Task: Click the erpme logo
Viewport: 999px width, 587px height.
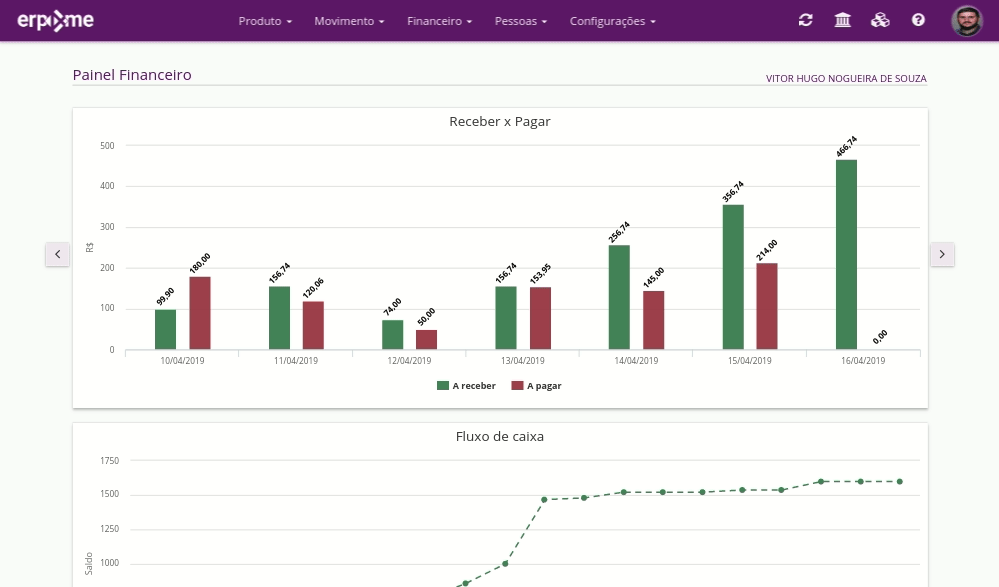Action: tap(58, 20)
